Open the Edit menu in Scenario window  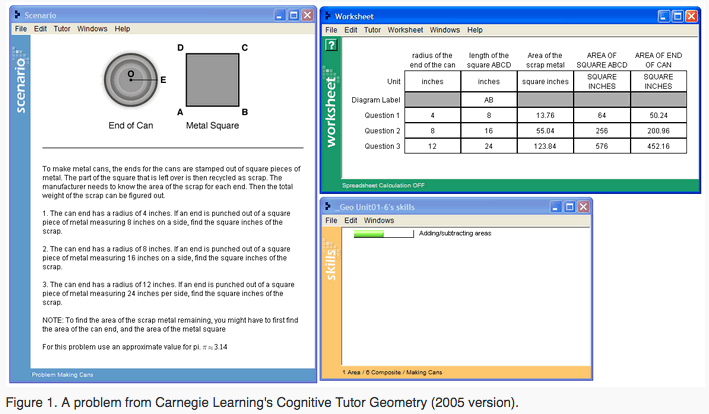coord(40,29)
